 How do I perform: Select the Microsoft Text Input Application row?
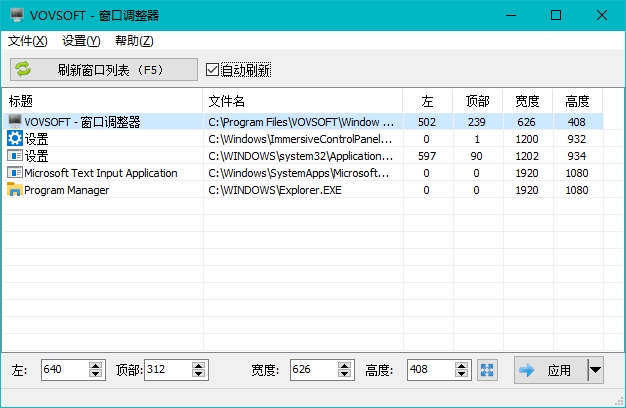[303, 172]
